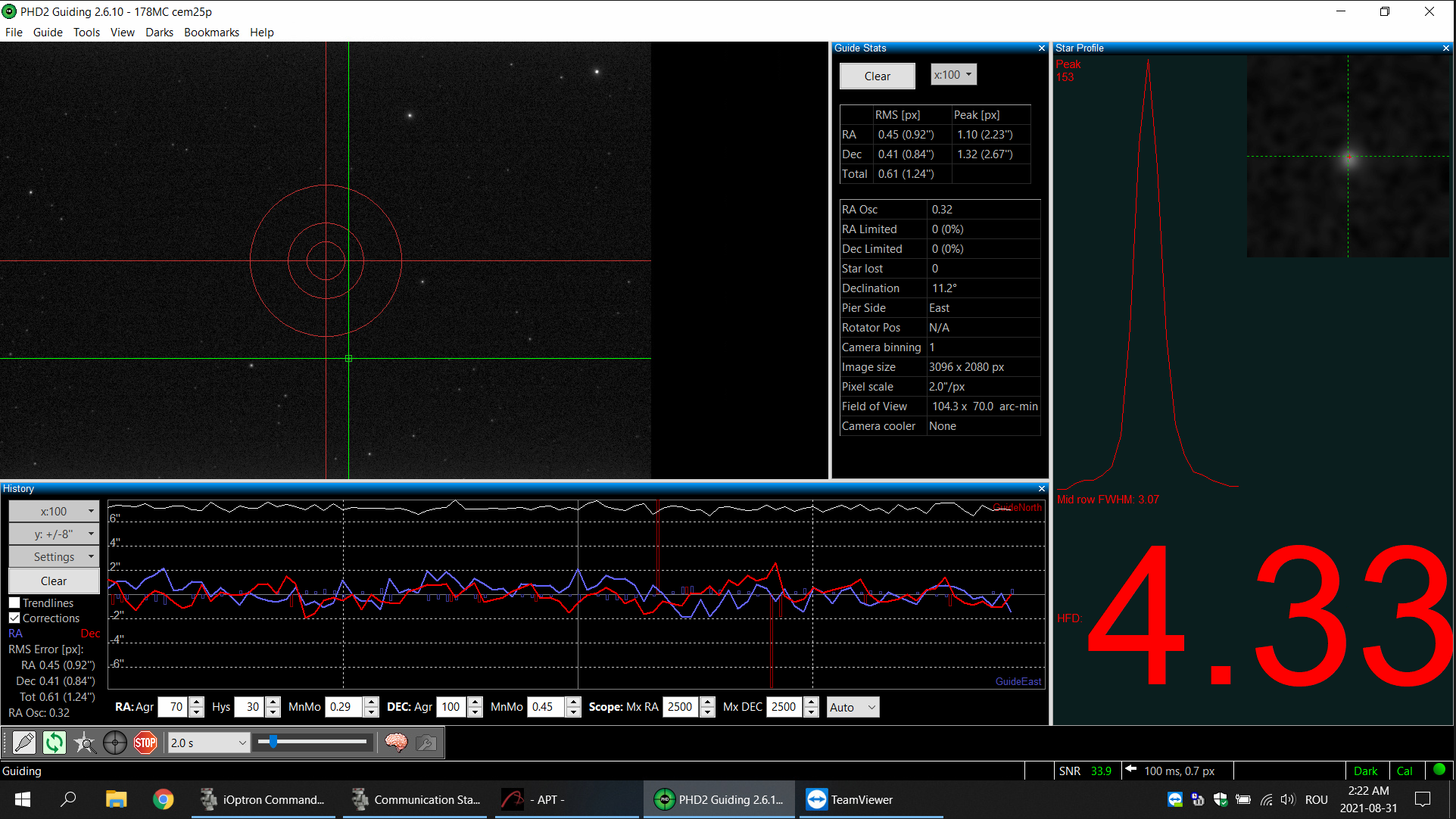This screenshot has width=1456, height=819.
Task: Click the star profile thumbnail image
Action: [x=1348, y=157]
